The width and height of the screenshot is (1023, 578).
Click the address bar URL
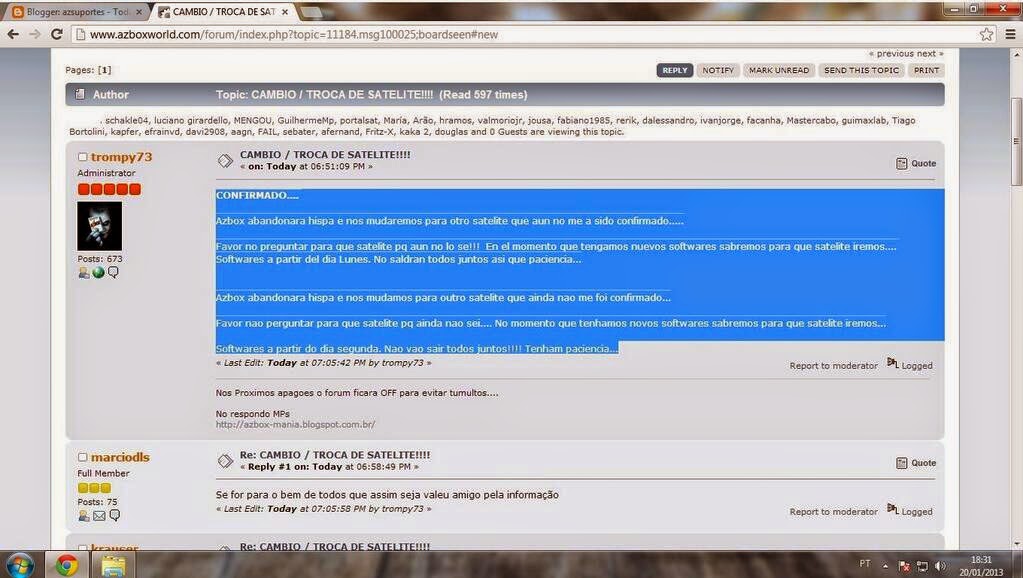click(x=294, y=34)
